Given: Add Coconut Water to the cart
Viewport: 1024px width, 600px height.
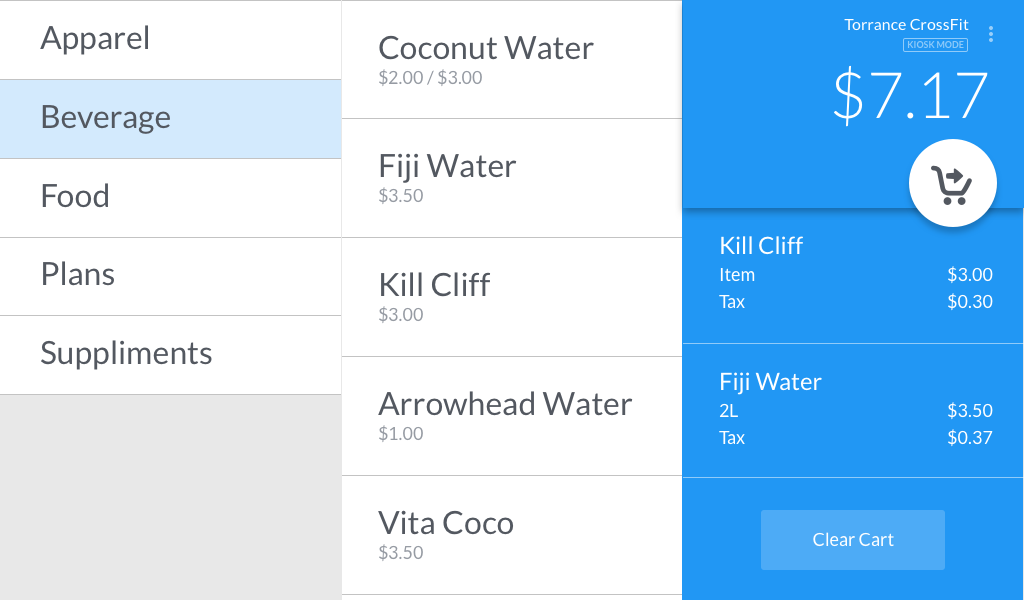Looking at the screenshot, I should click(x=511, y=59).
